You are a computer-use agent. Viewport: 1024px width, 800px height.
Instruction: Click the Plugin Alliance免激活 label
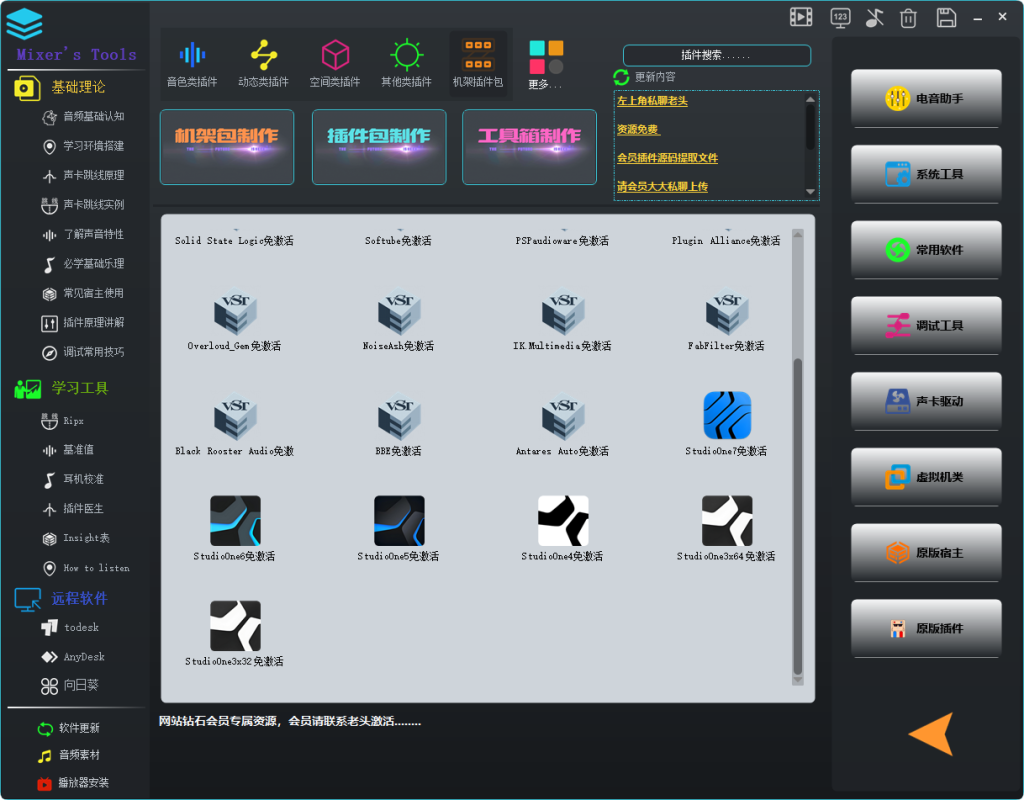(726, 241)
